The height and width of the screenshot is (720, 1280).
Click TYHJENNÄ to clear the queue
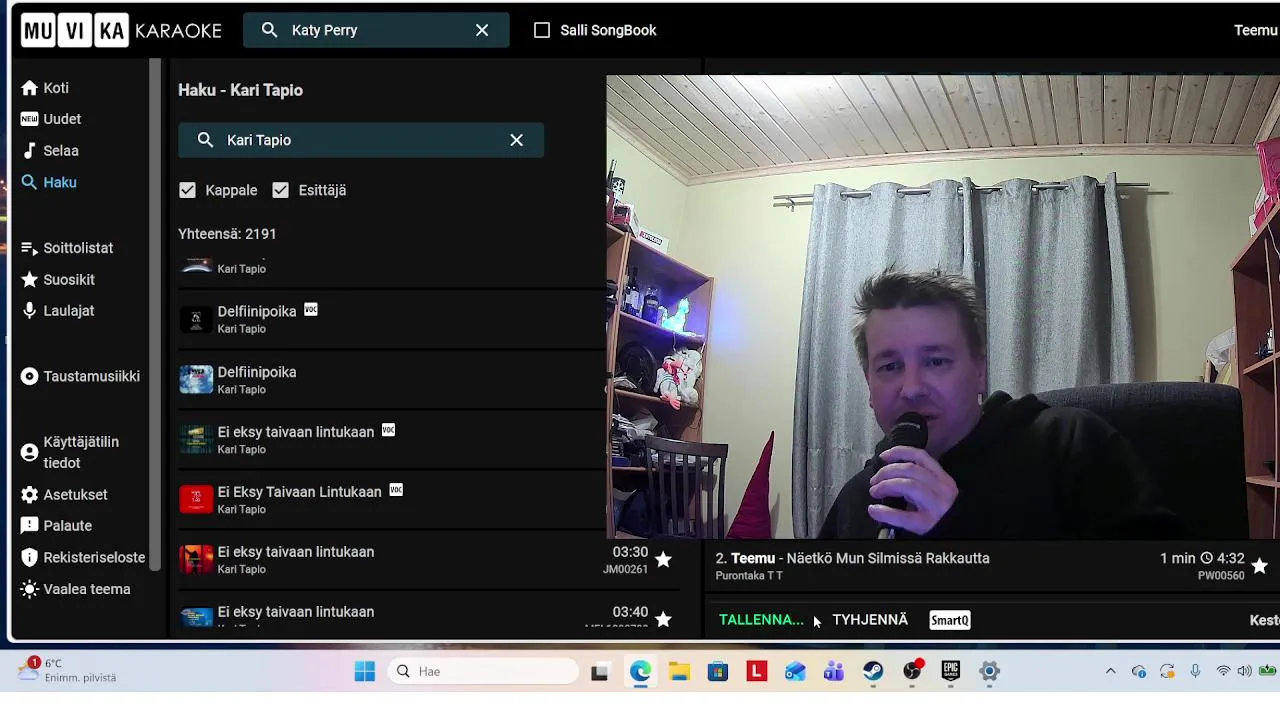(870, 620)
